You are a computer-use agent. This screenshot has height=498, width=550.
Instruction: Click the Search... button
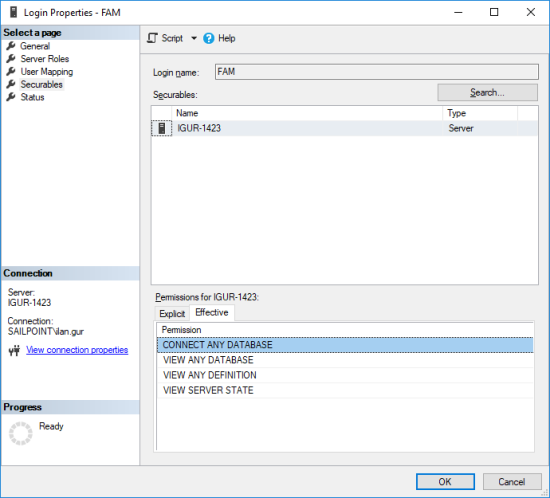click(x=487, y=93)
